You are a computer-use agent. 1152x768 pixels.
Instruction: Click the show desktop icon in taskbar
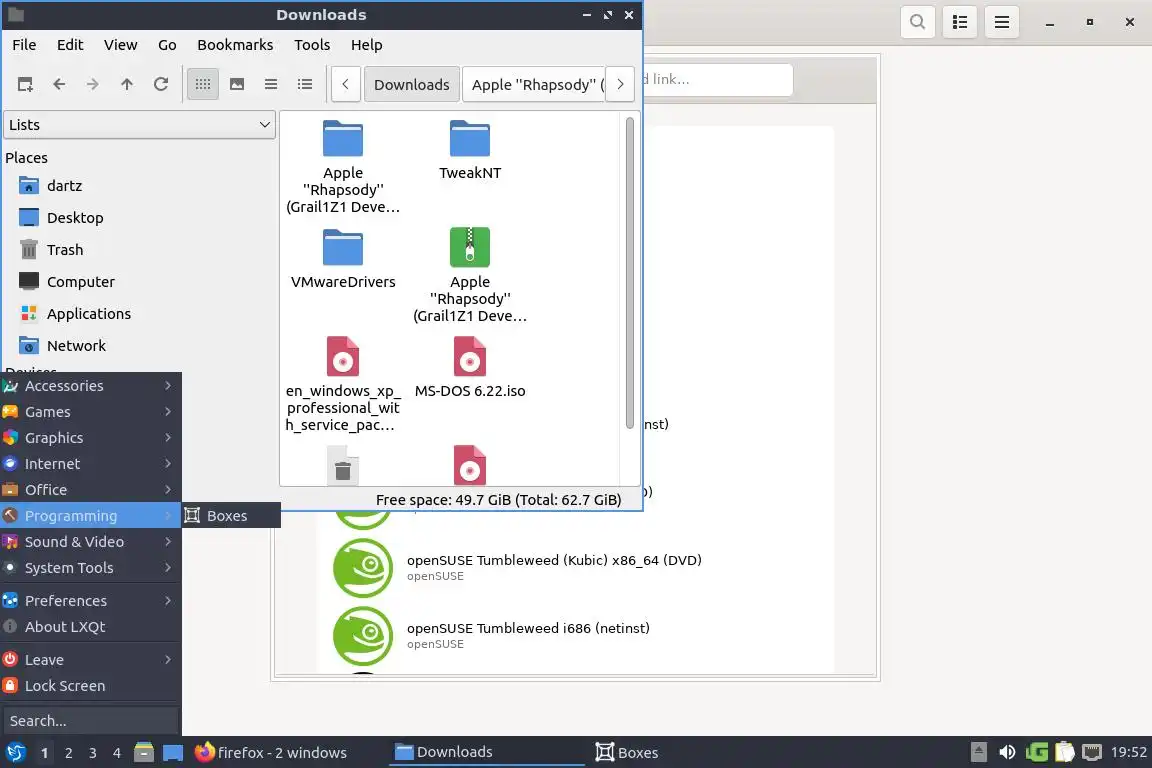(x=173, y=753)
